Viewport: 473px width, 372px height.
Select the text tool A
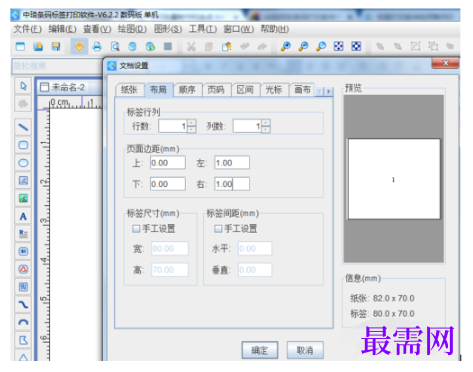click(23, 216)
